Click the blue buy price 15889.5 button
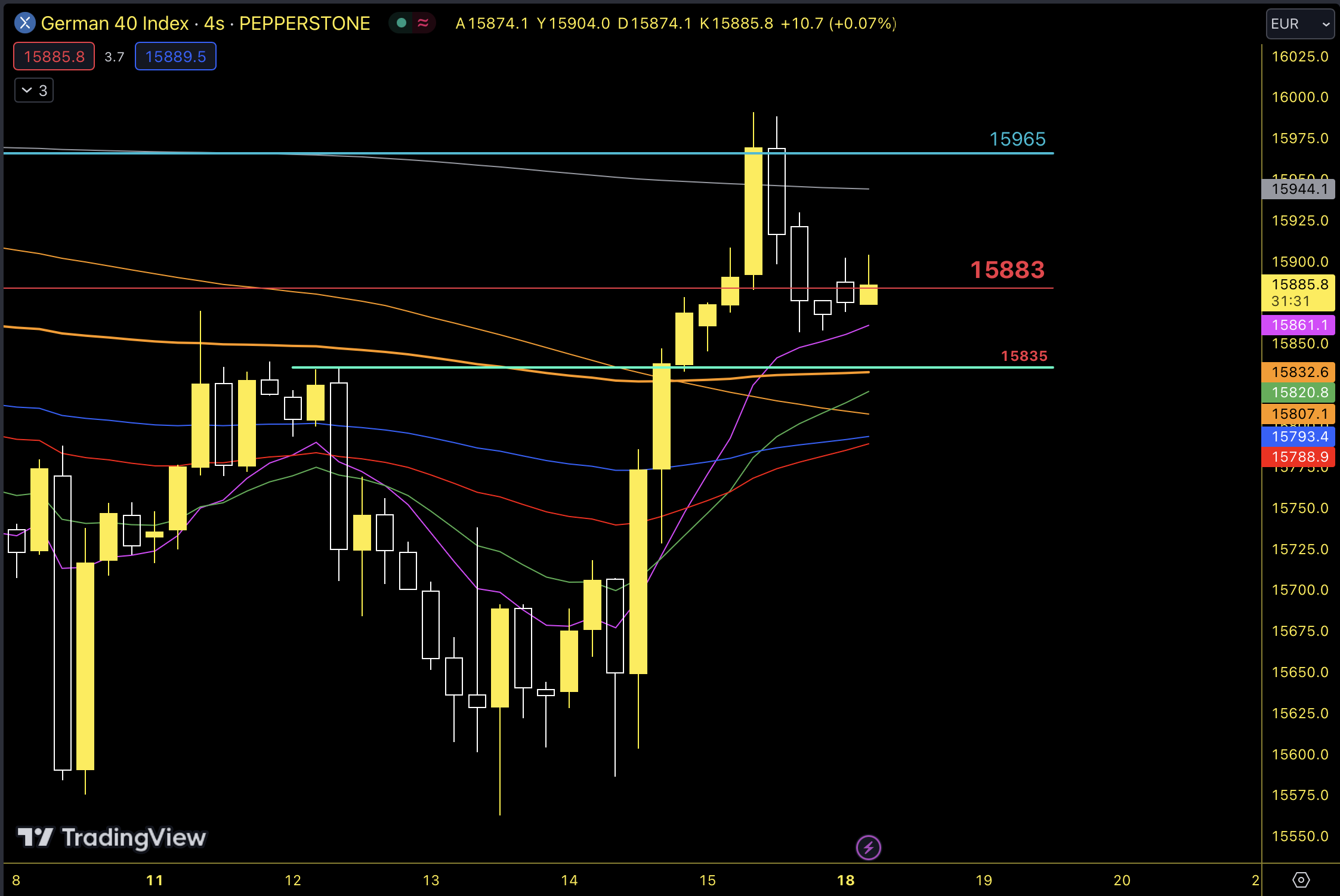 (175, 57)
